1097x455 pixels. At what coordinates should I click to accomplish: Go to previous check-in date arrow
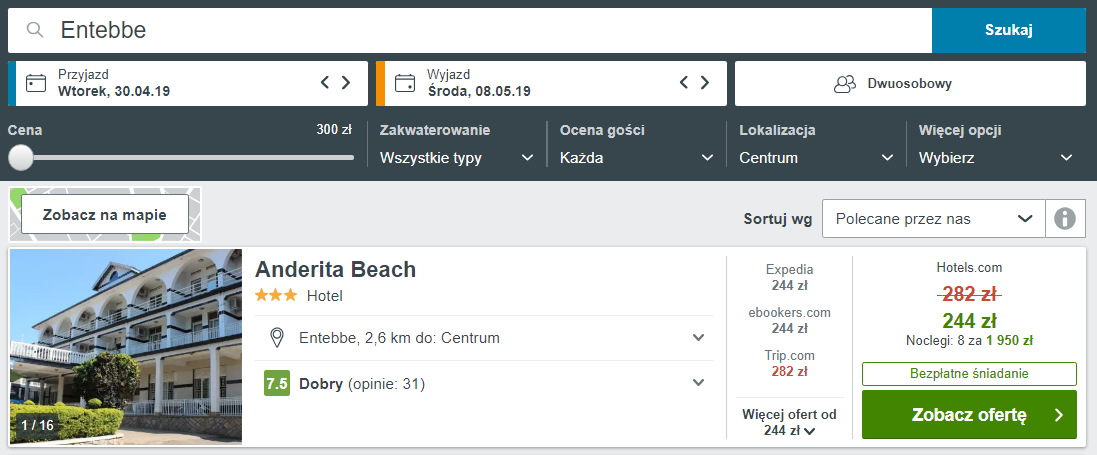point(325,83)
